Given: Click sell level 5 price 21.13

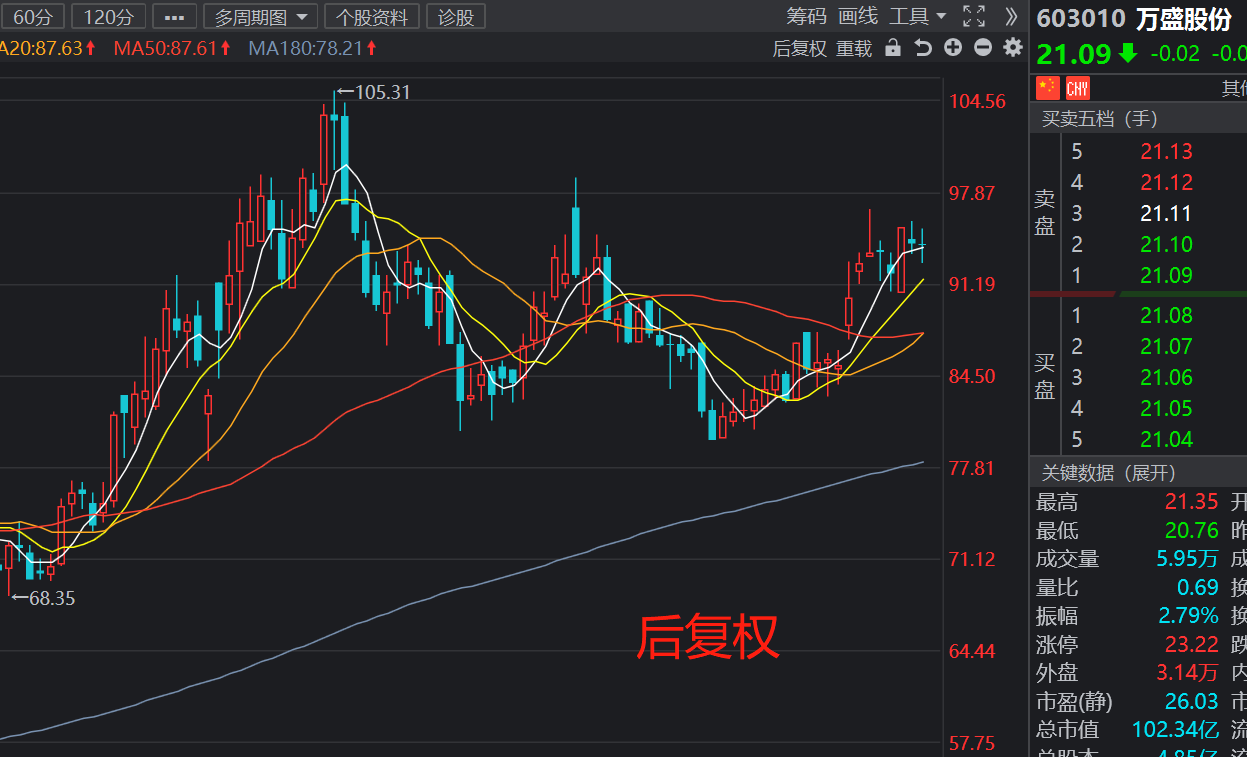Looking at the screenshot, I should [x=1166, y=152].
